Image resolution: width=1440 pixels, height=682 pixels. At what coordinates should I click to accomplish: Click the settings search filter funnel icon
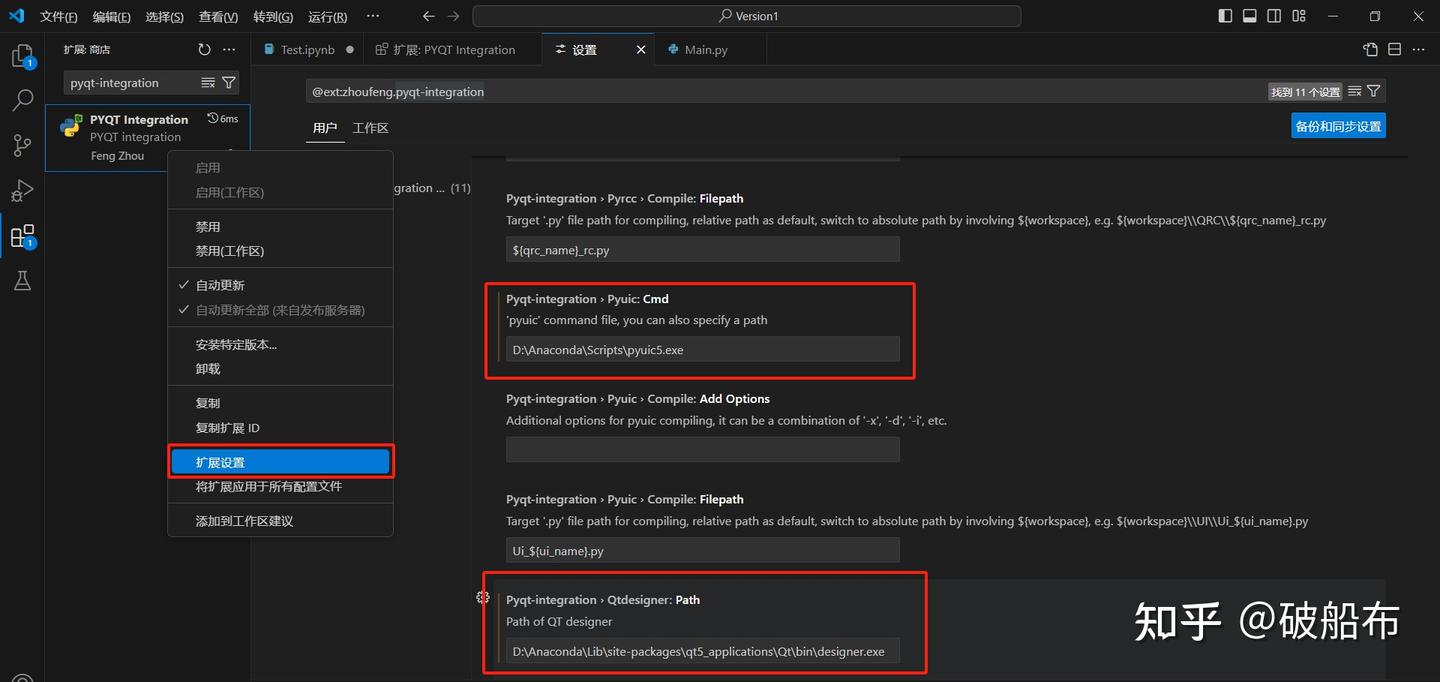coord(1374,91)
